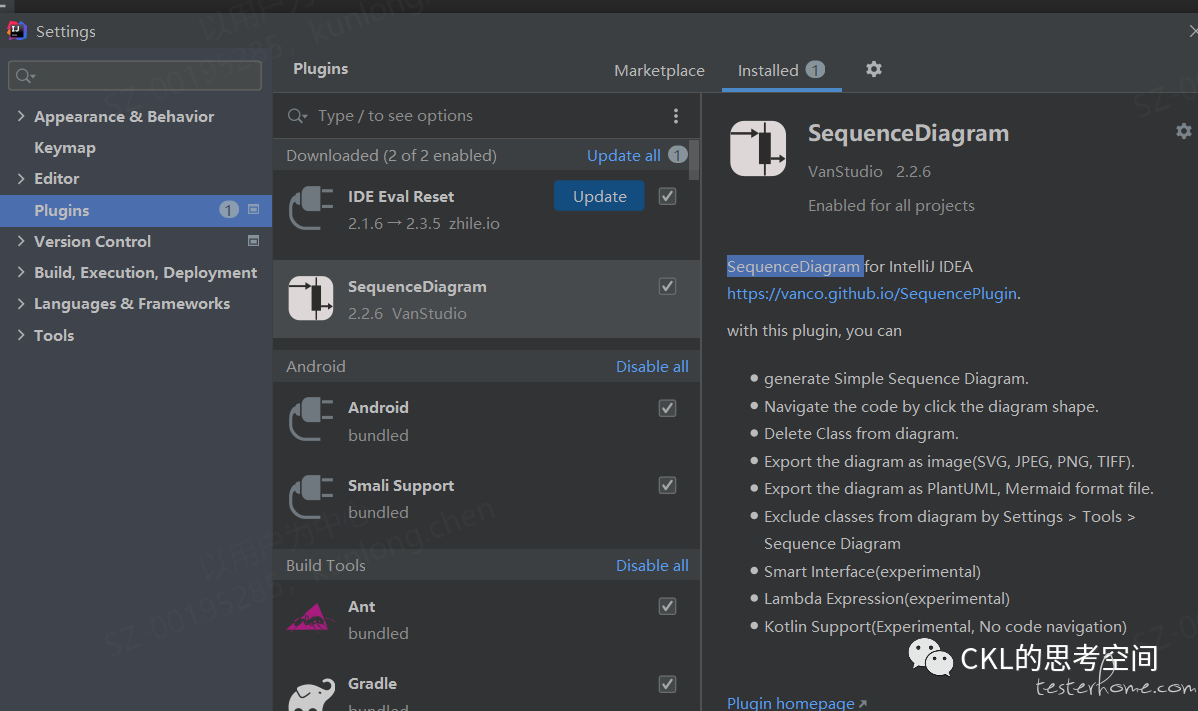1198x711 pixels.
Task: Click the settings search magnifier icon
Action: point(25,76)
